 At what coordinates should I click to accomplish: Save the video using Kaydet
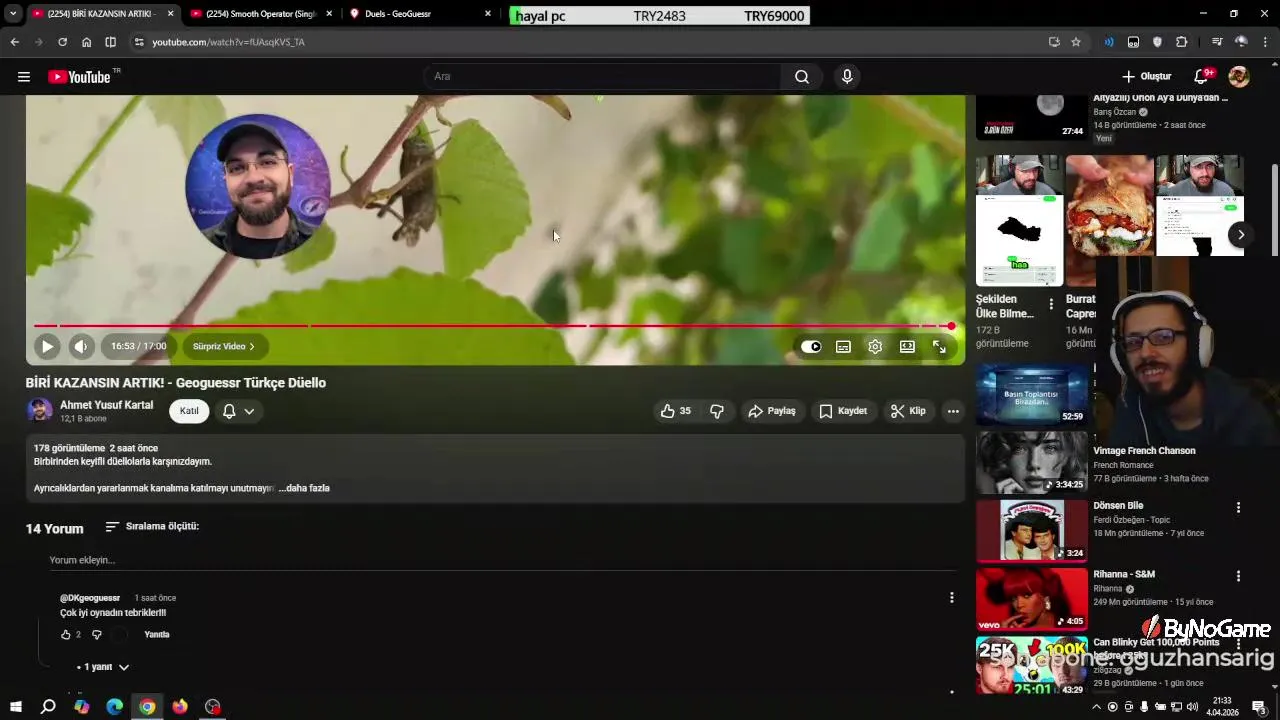[x=843, y=411]
